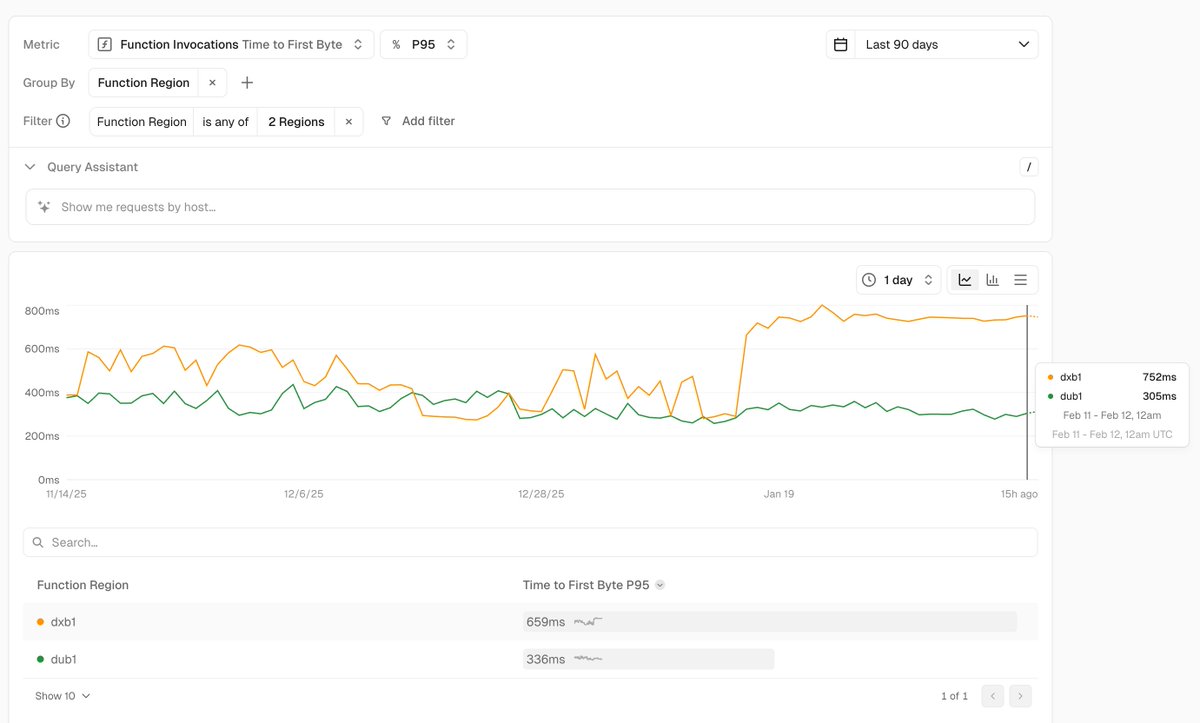The width and height of the screenshot is (1200, 723).
Task: Open the 'is any of' filter operator
Action: [x=225, y=122]
